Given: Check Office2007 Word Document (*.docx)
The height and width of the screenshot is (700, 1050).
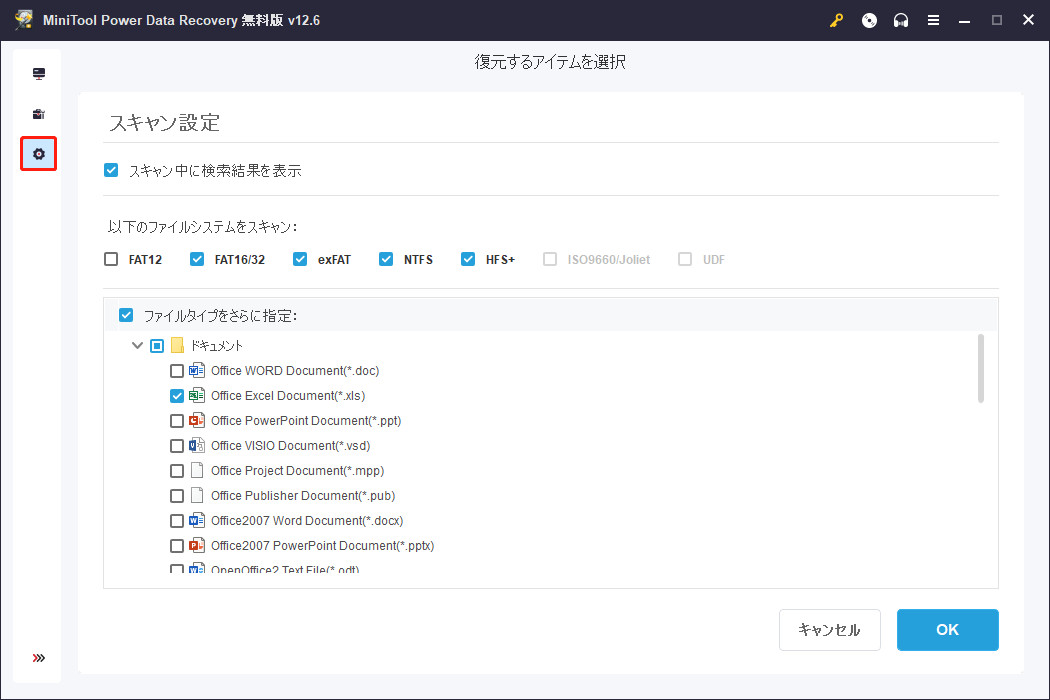Looking at the screenshot, I should (x=177, y=521).
